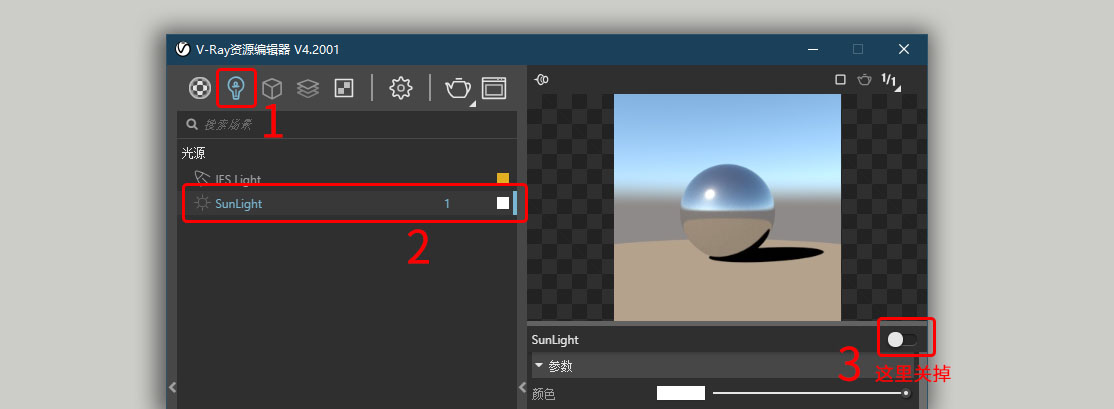
Task: Click the preview scene type icon
Action: coord(541,80)
